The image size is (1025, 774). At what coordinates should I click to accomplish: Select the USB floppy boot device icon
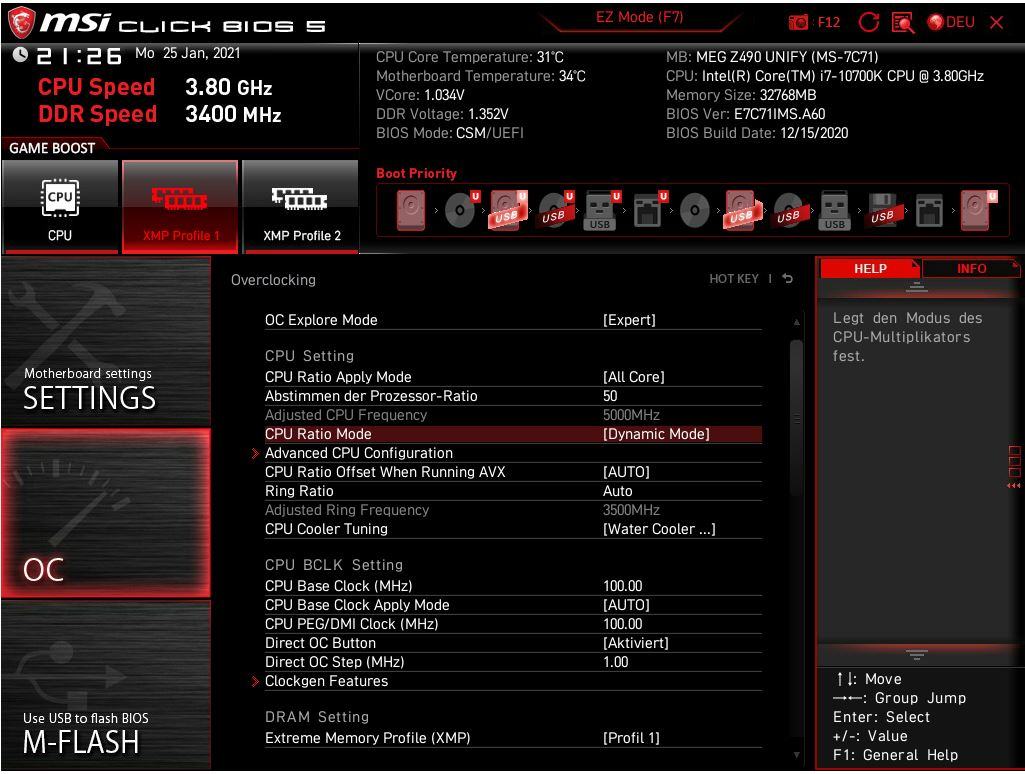click(884, 210)
